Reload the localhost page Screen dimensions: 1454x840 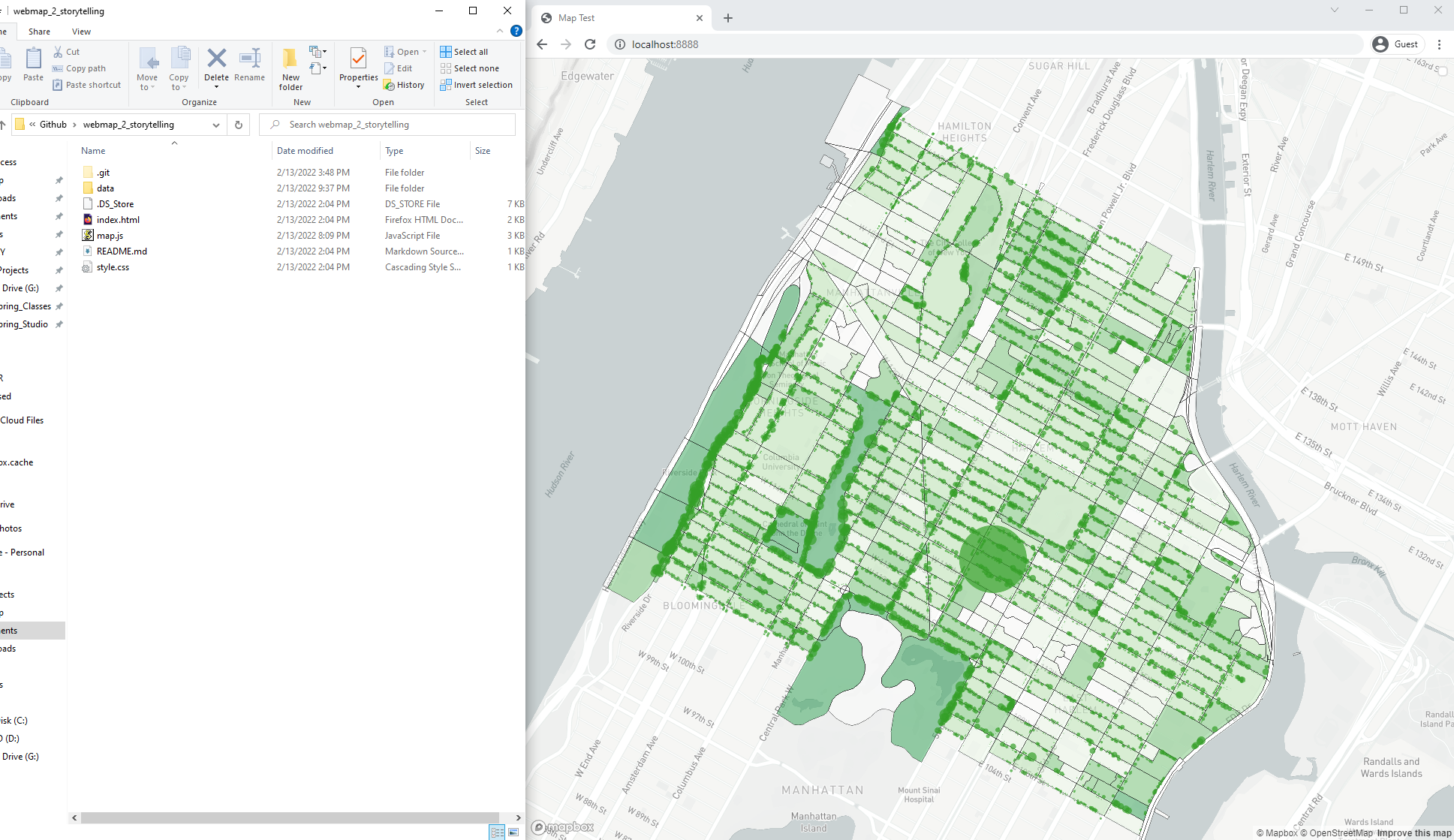coord(590,44)
